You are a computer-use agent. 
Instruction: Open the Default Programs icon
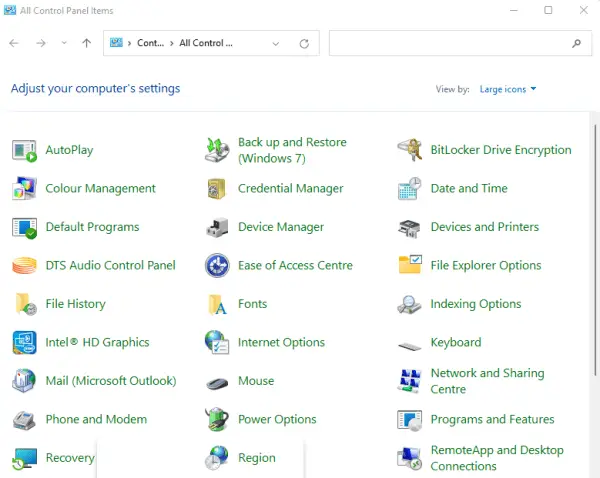pos(24,227)
